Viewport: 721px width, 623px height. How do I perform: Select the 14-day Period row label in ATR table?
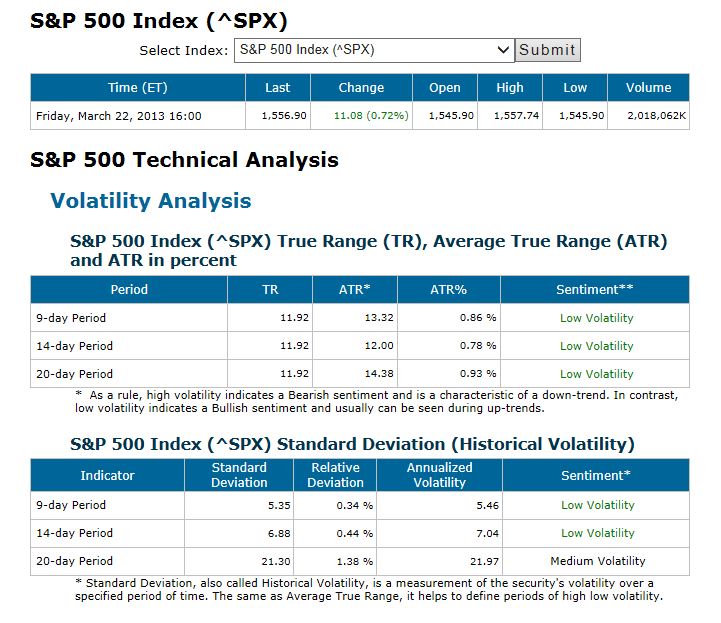pyautogui.click(x=74, y=346)
